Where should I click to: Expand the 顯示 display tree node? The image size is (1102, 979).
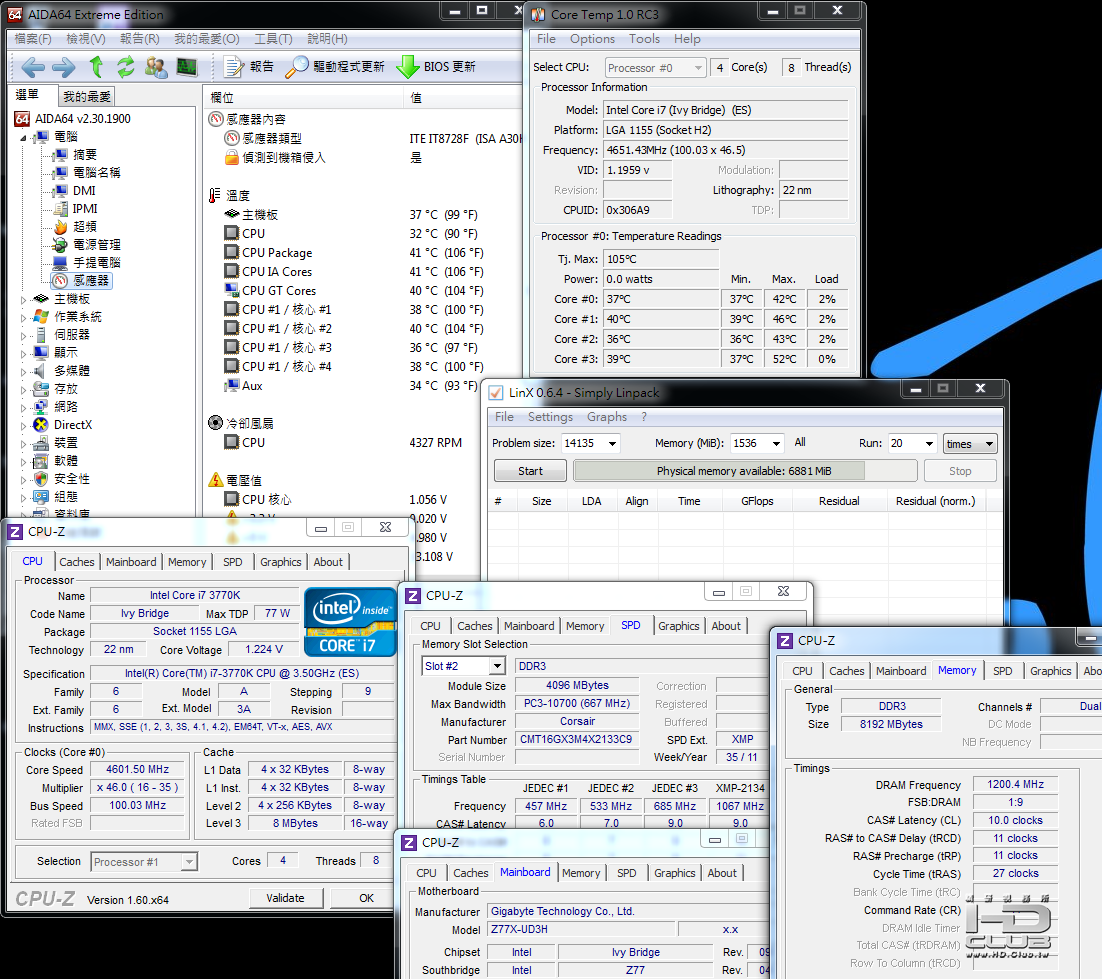click(23, 354)
